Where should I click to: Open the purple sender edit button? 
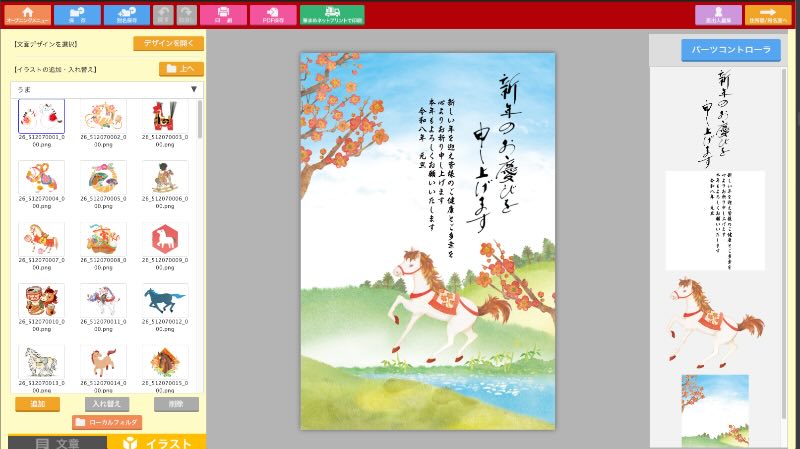[x=719, y=14]
